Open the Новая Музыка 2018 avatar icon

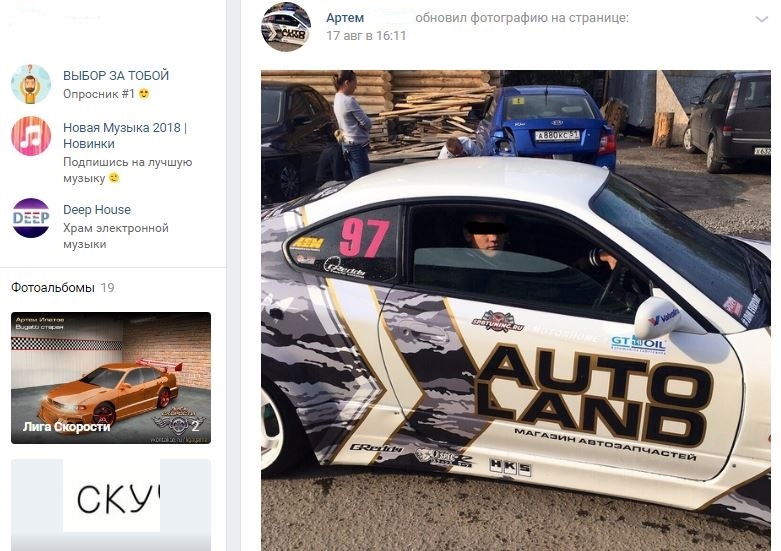31,136
